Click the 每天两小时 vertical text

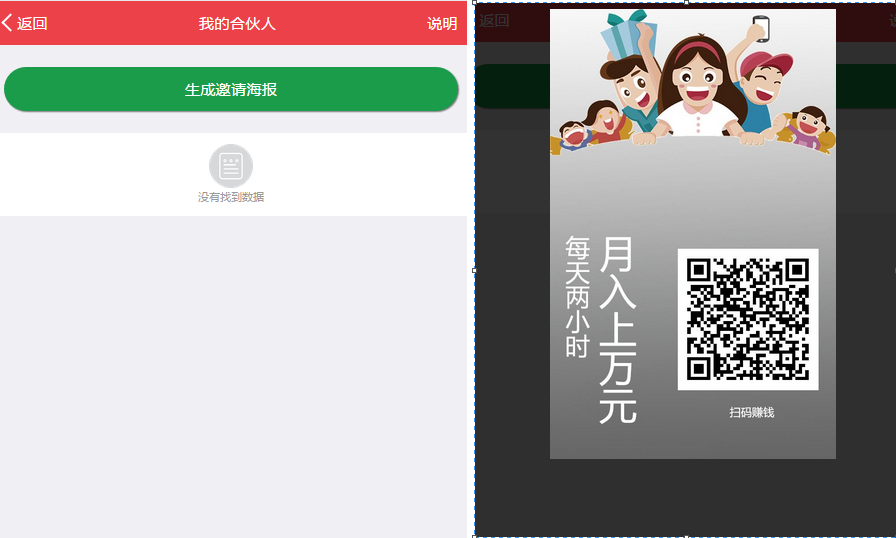tap(577, 297)
